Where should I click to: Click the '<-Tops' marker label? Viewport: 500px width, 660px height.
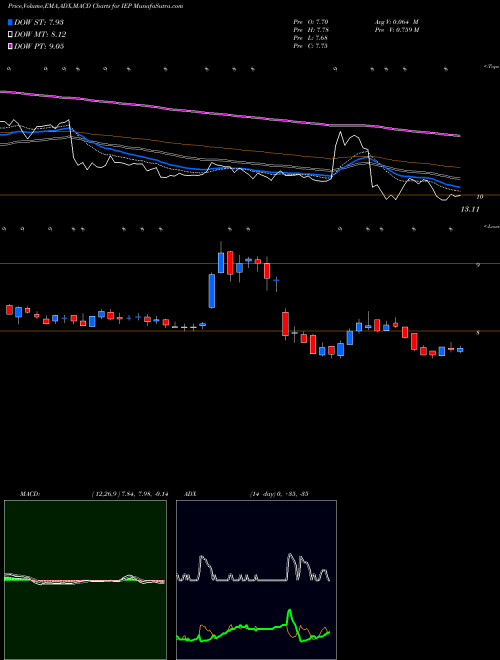coord(491,67)
